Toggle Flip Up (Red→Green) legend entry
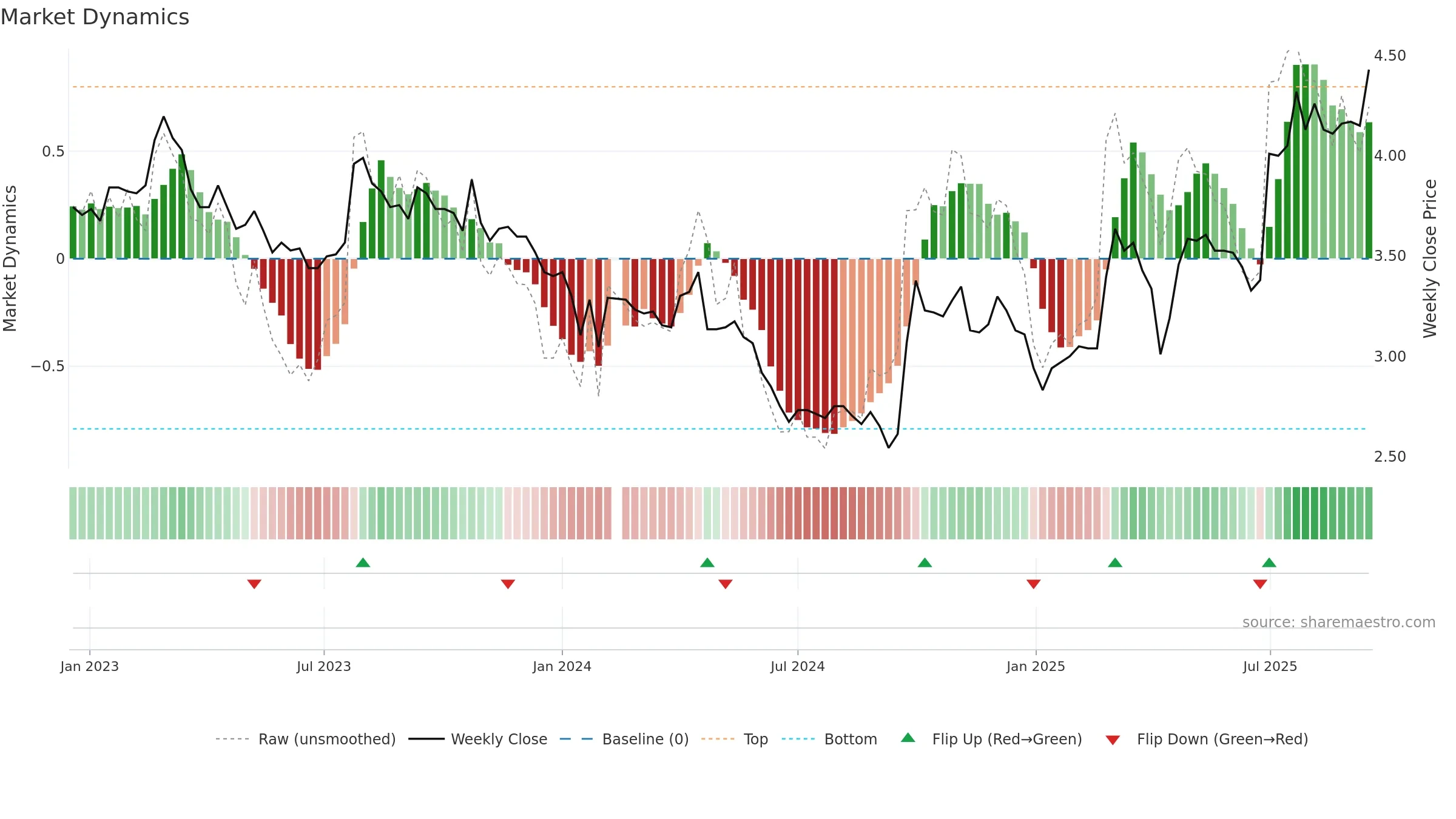This screenshot has width=1456, height=819. coord(991,739)
